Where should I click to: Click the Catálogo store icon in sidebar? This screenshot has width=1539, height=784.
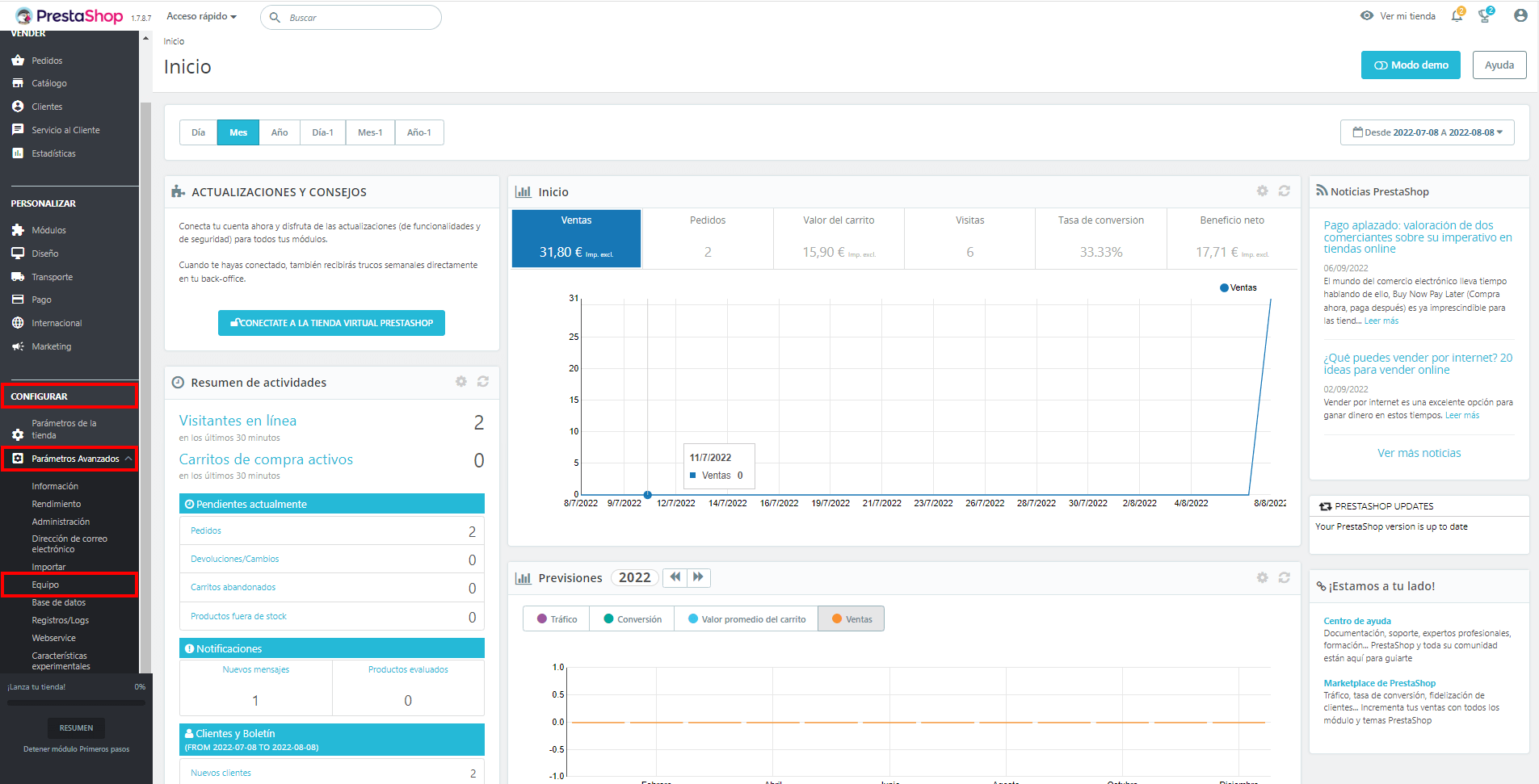pos(18,83)
